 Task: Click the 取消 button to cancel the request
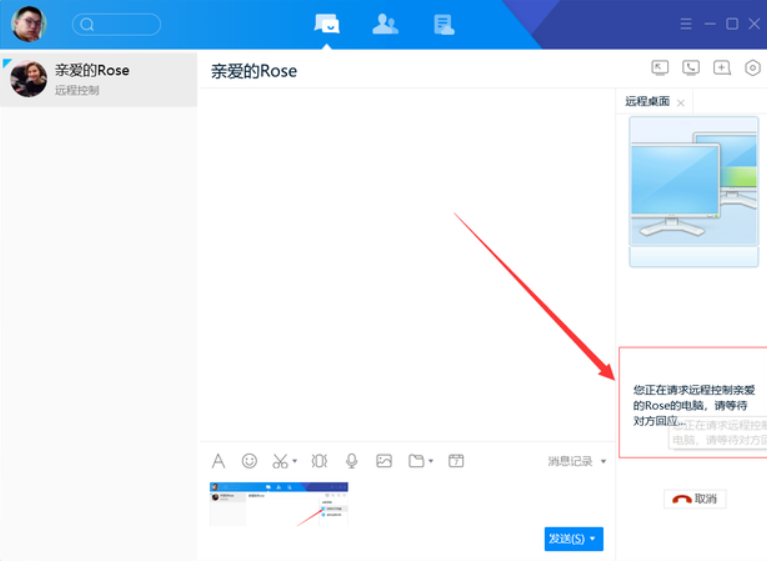point(695,499)
